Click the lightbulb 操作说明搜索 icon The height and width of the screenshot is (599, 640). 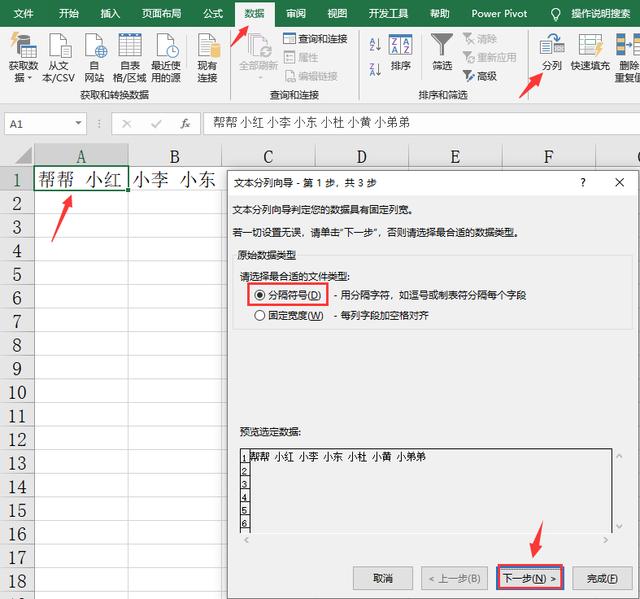point(556,14)
